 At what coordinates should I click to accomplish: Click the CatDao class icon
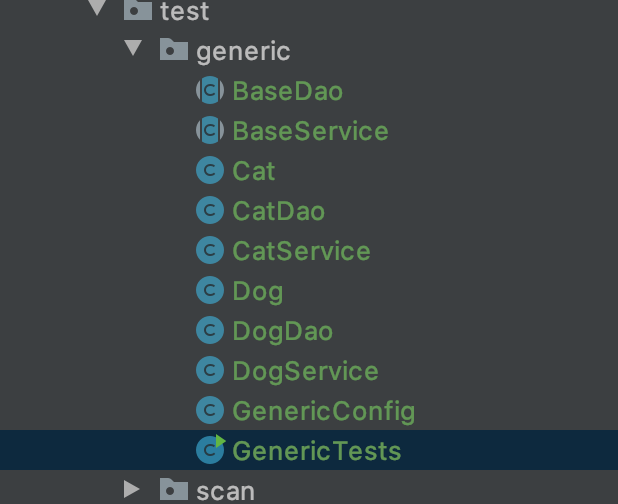pos(210,210)
